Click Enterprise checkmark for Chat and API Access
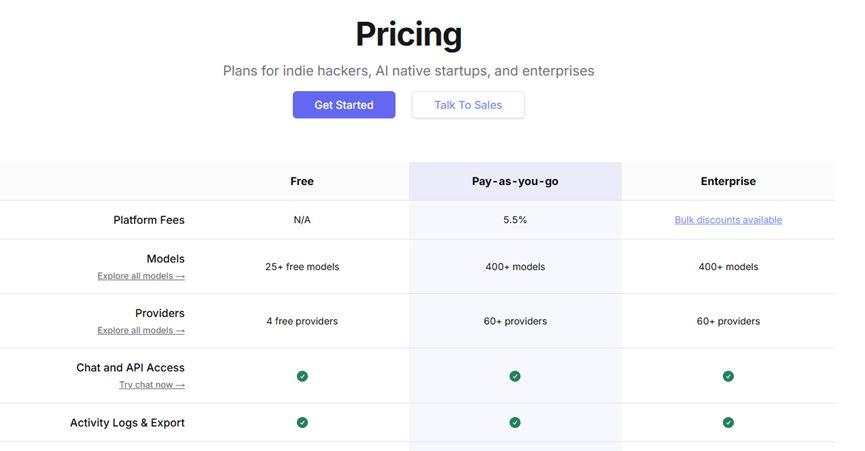 click(728, 376)
